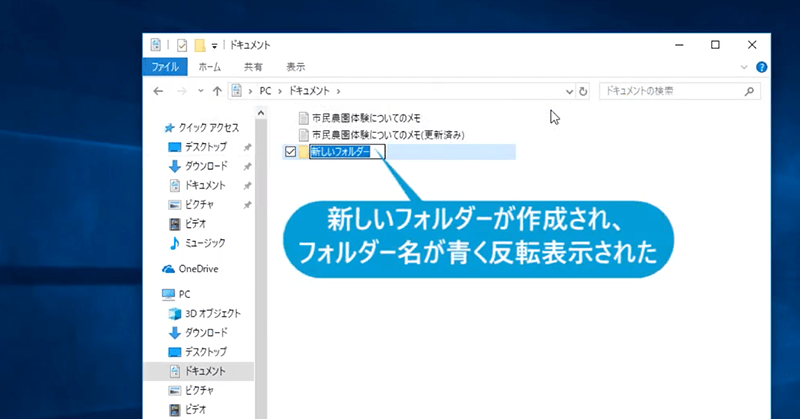Click the up arrow of the navigation scrollbar
This screenshot has width=800, height=419.
click(261, 113)
